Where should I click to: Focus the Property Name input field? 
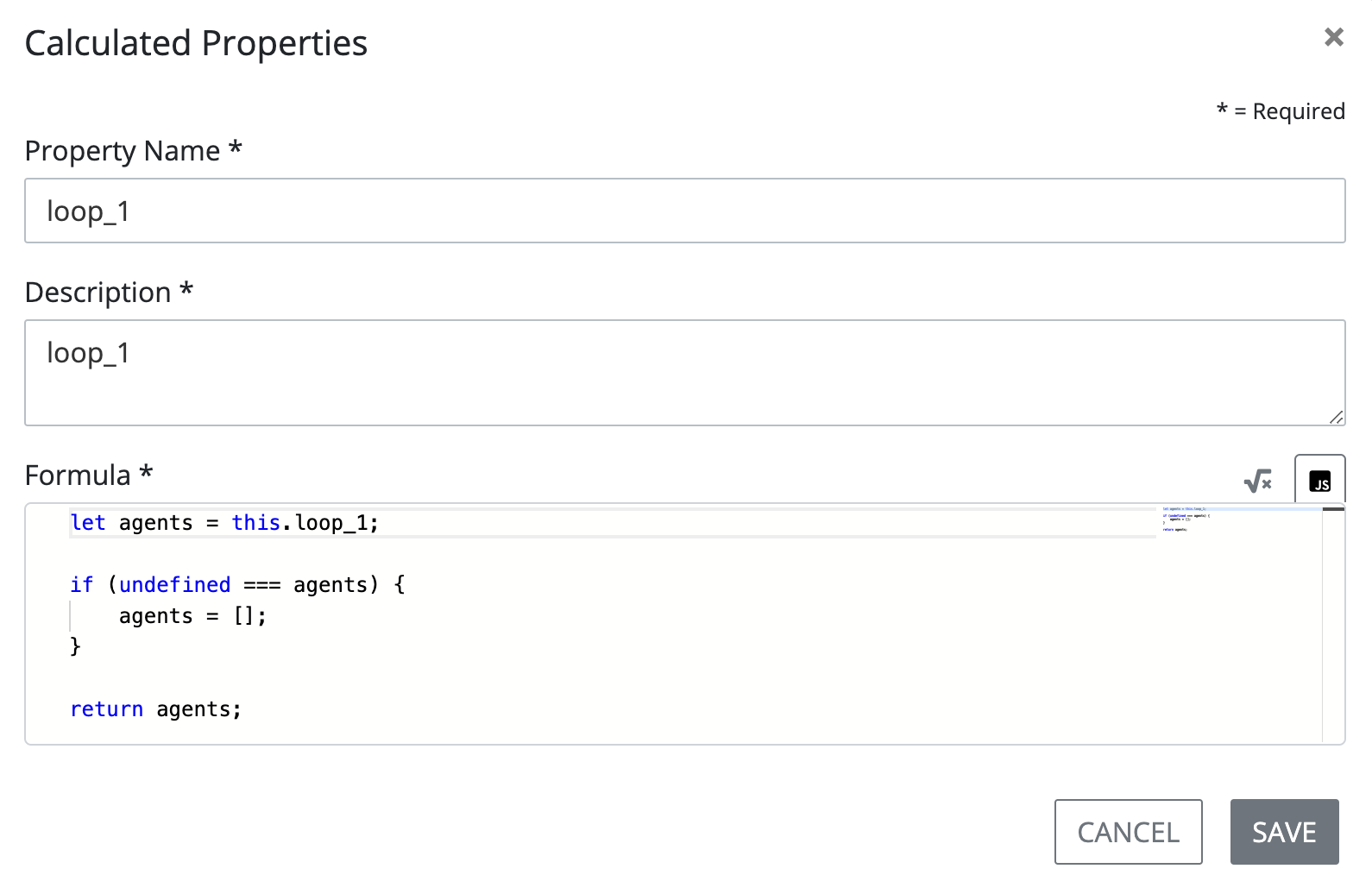click(684, 211)
